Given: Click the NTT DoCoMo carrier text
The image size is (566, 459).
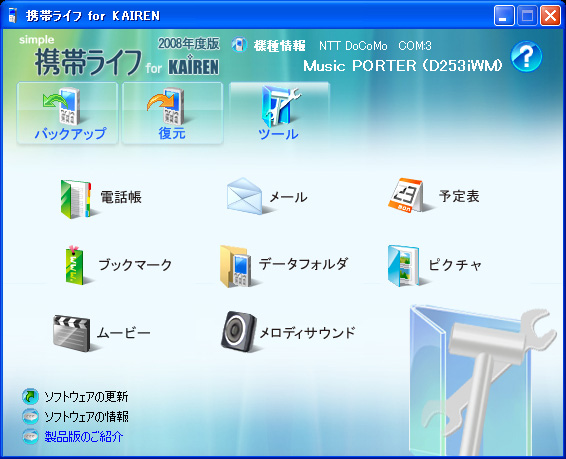Looking at the screenshot, I should 353,46.
